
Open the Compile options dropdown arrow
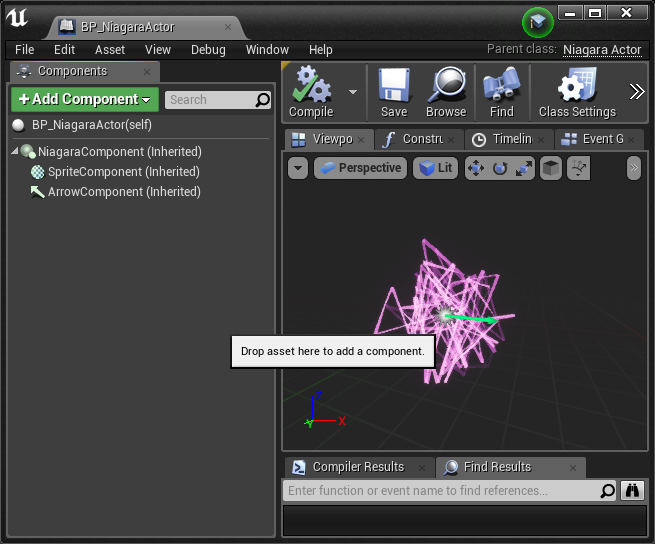[353, 92]
